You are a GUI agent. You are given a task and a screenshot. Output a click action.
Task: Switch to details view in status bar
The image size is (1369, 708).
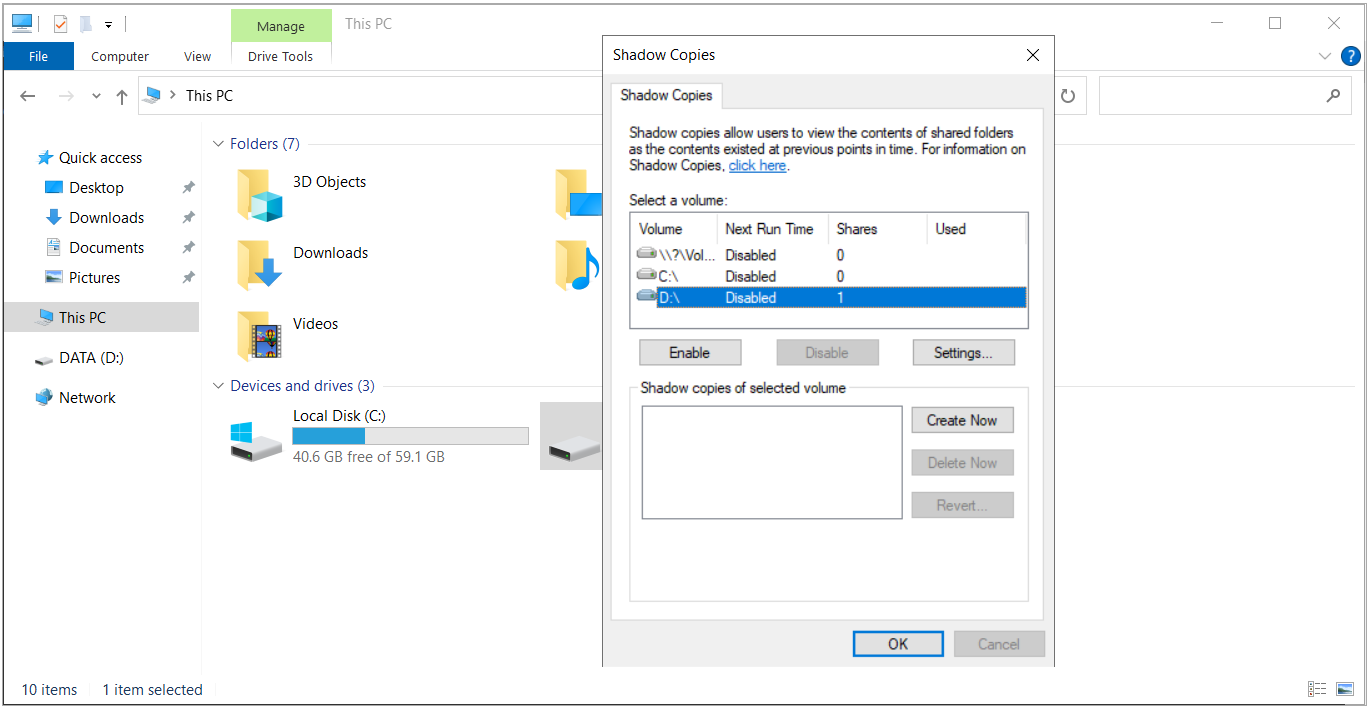[x=1318, y=689]
